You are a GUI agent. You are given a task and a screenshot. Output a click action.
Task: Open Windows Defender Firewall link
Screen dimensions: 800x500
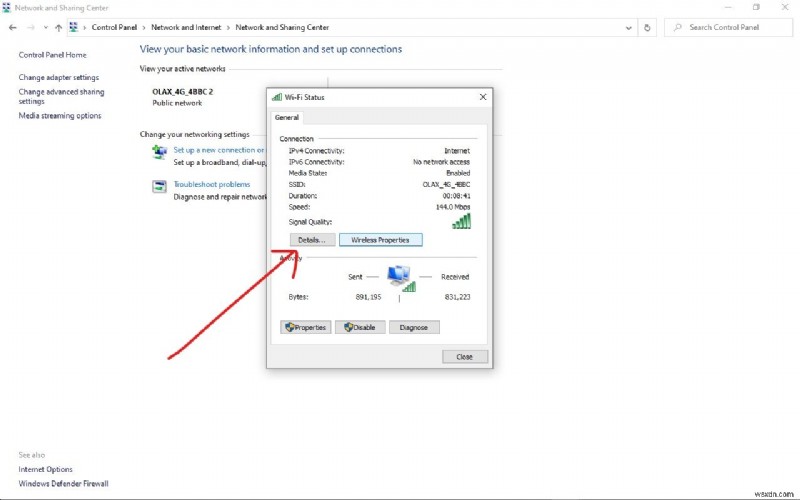[x=63, y=484]
